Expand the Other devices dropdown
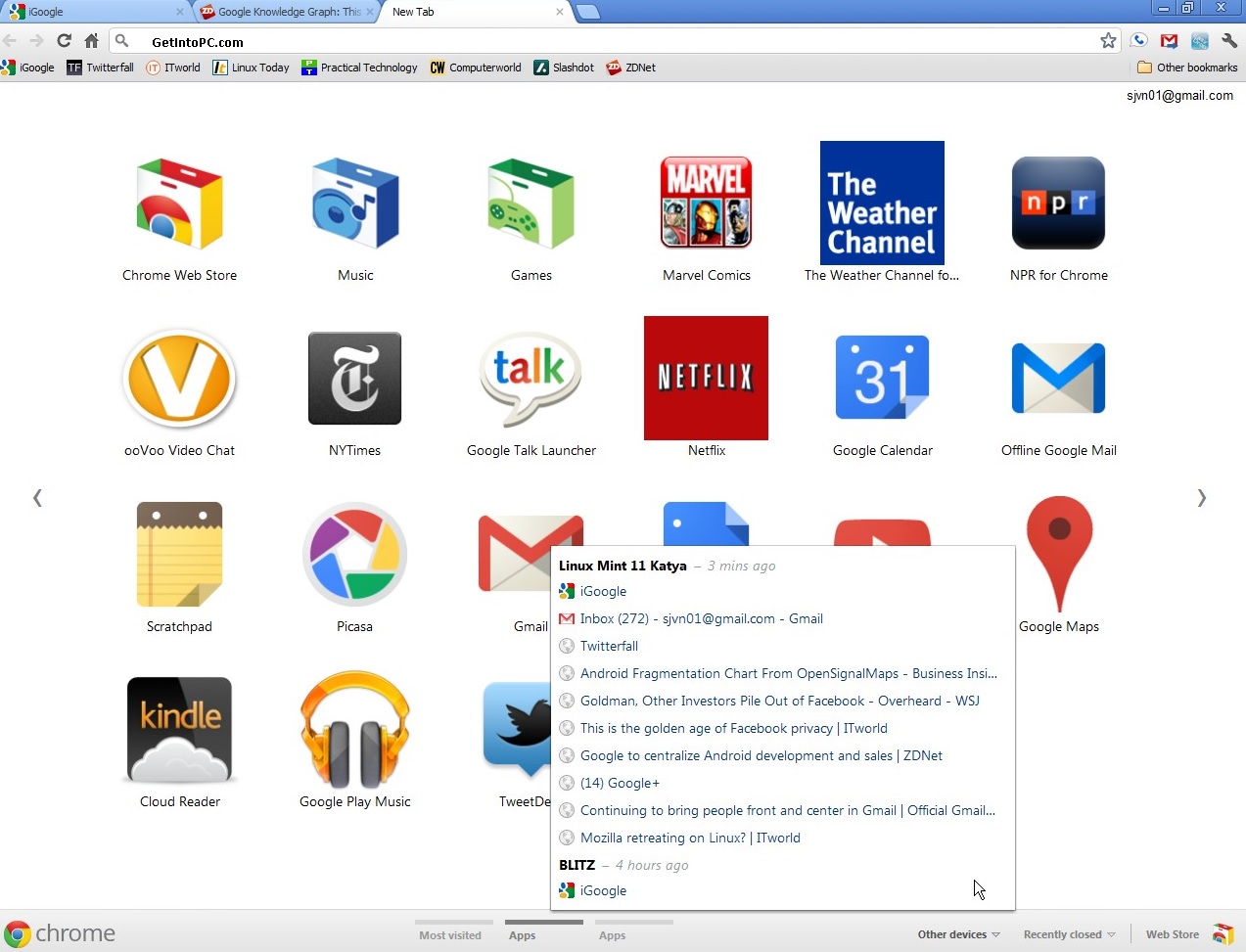Screen dimensions: 1246x952 958,934
